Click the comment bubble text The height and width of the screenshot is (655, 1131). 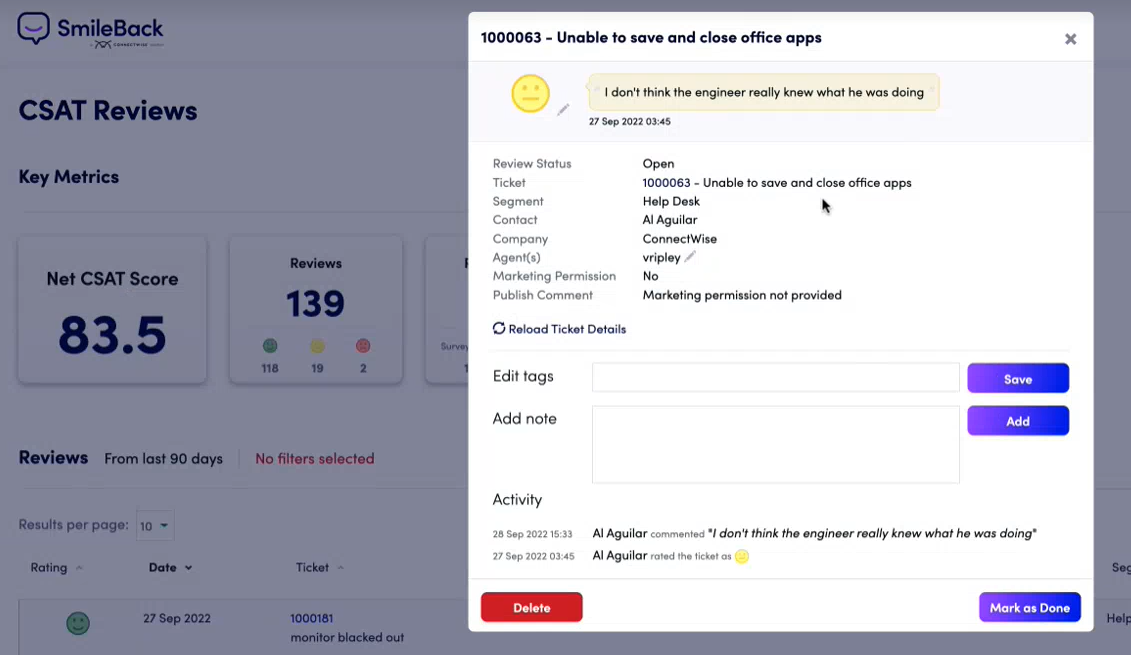pos(764,92)
